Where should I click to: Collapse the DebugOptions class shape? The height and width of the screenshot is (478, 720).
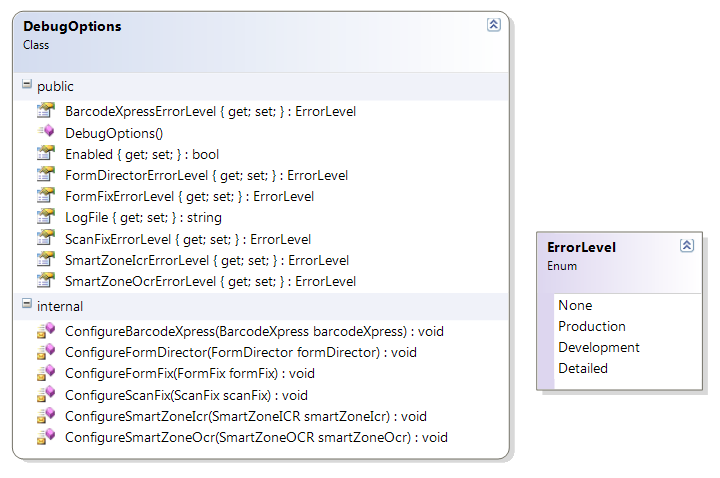click(494, 24)
